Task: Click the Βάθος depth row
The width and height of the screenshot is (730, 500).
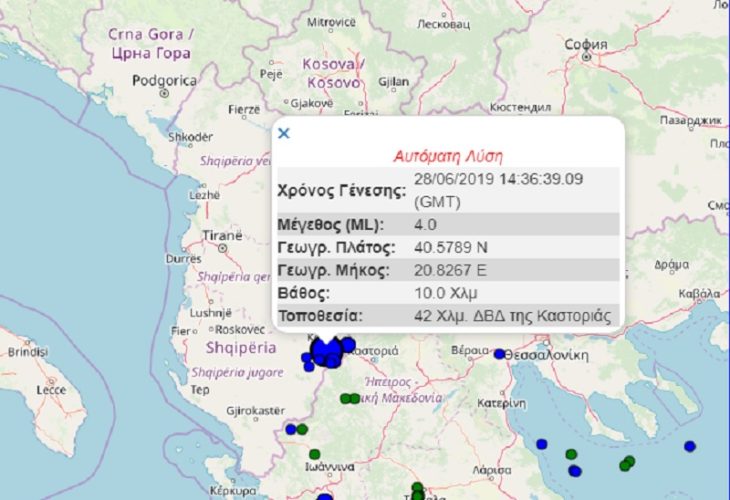Action: click(x=446, y=294)
